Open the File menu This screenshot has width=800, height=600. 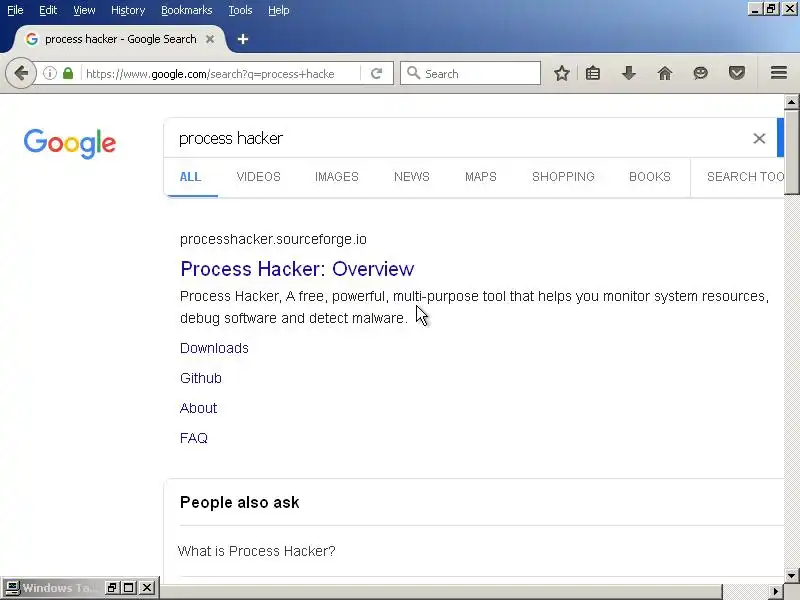15,10
